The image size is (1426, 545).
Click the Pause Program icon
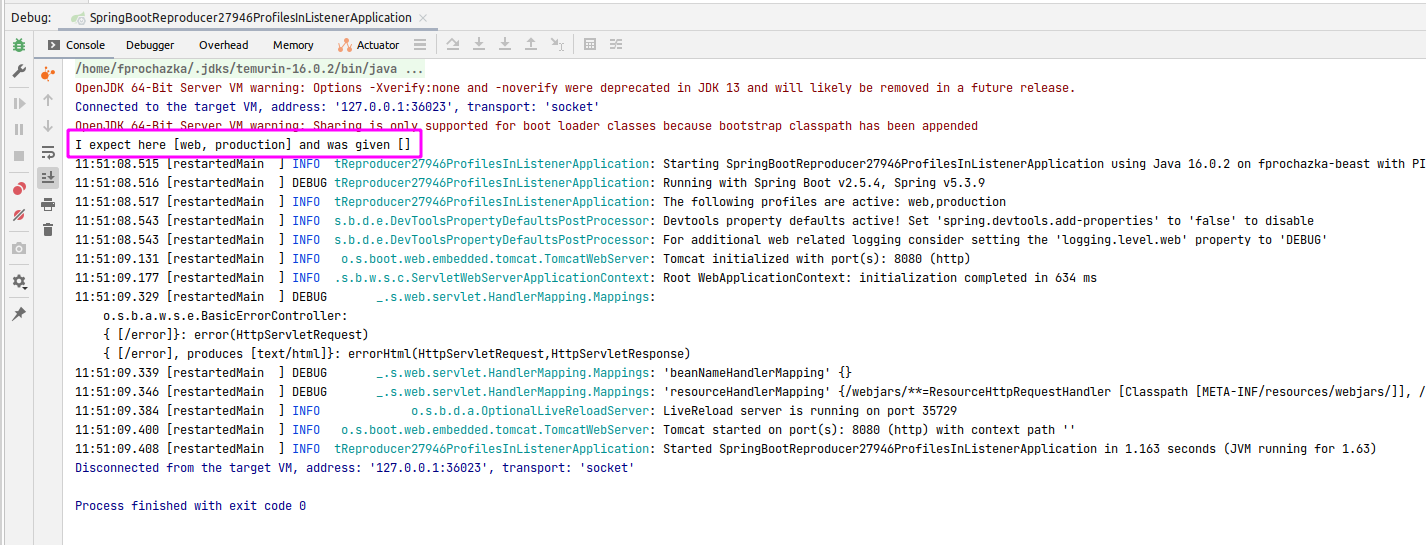[19, 129]
